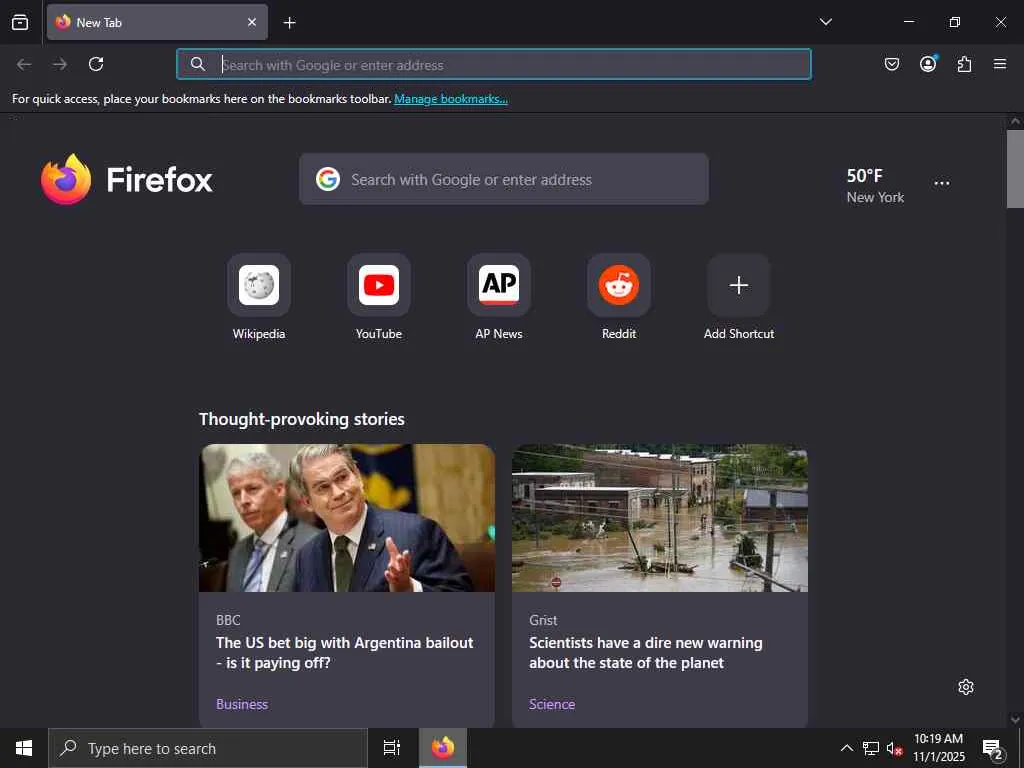1024x768 pixels.
Task: Go back one page
Action: (24, 64)
